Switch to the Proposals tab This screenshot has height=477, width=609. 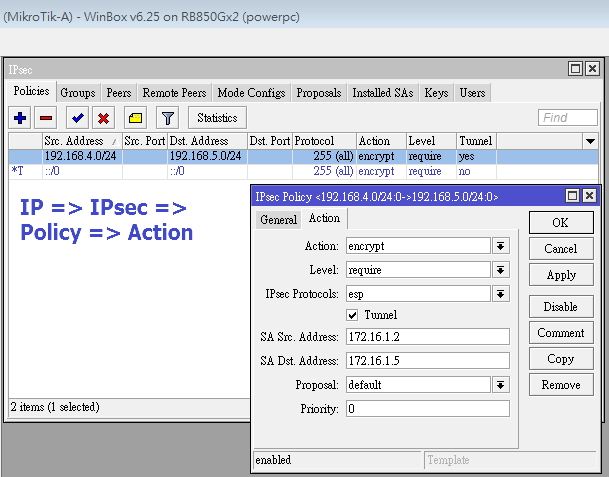[319, 93]
